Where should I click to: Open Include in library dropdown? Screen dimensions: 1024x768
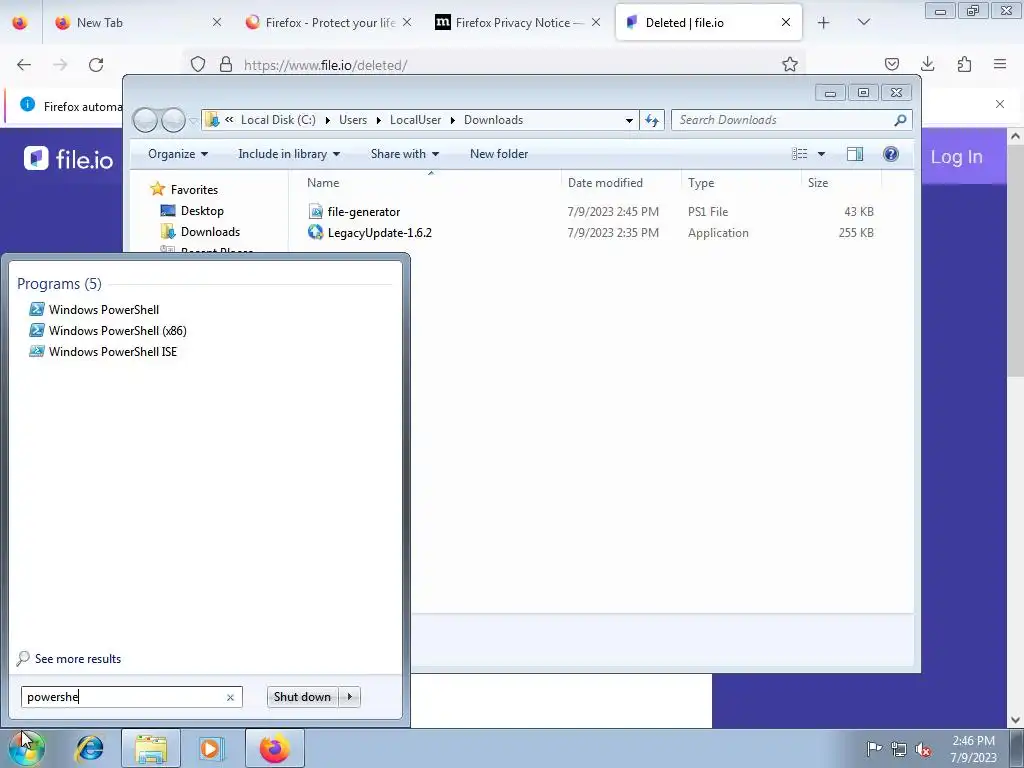289,153
